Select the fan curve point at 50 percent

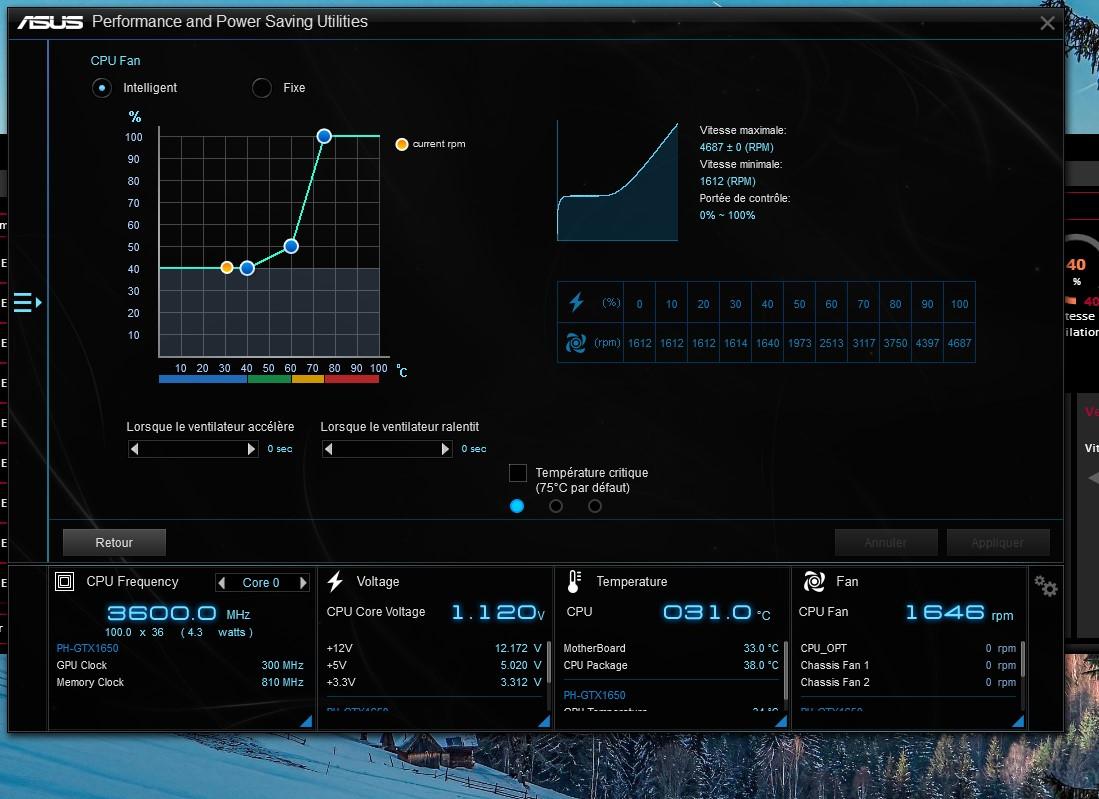click(292, 246)
